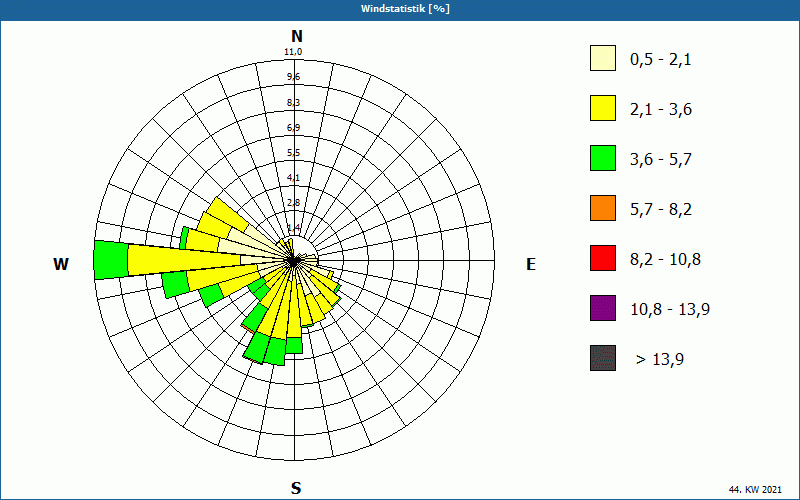Image resolution: width=800 pixels, height=500 pixels.
Task: Click the legend text 2,1 - 3,6
Action: click(661, 110)
